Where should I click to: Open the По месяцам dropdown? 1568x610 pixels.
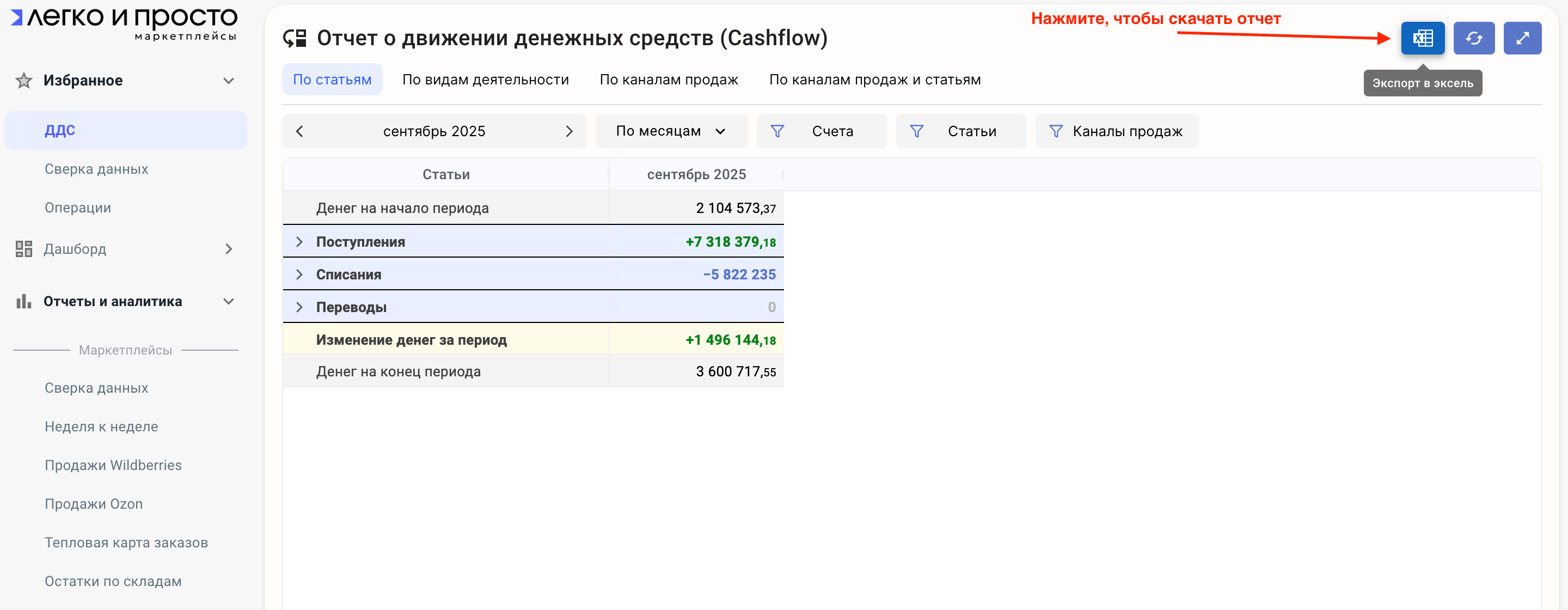tap(671, 131)
